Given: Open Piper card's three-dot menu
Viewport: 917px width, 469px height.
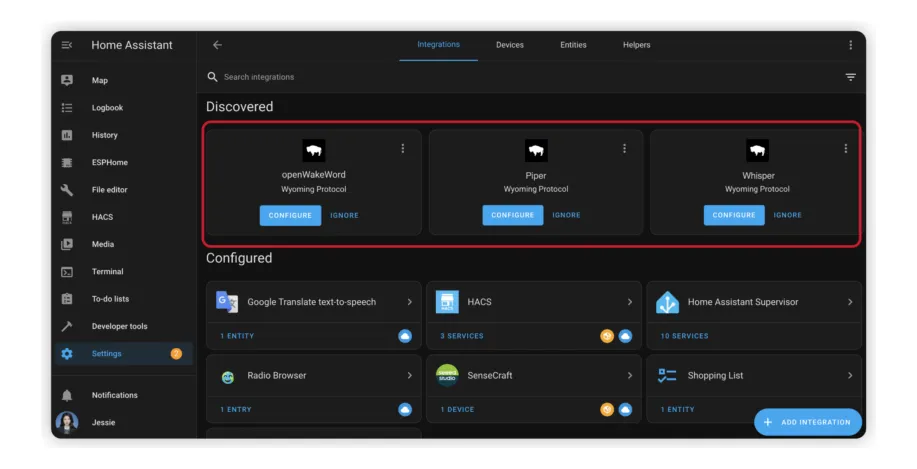Looking at the screenshot, I should (x=624, y=149).
